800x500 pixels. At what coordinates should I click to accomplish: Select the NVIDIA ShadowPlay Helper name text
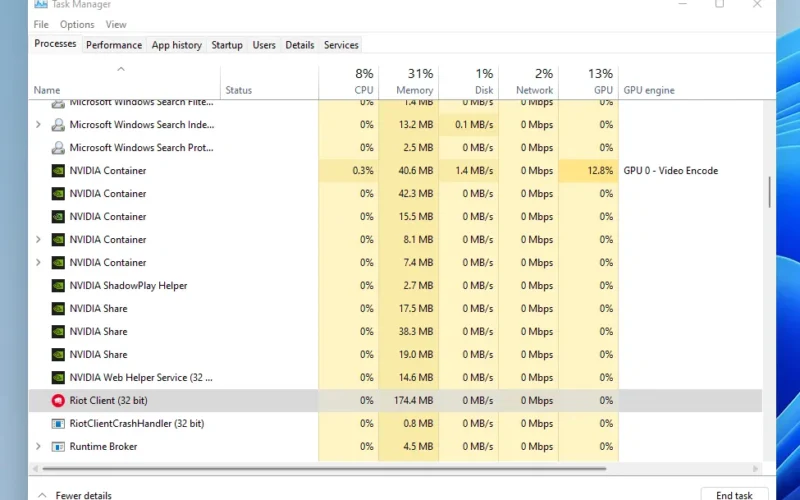click(129, 286)
